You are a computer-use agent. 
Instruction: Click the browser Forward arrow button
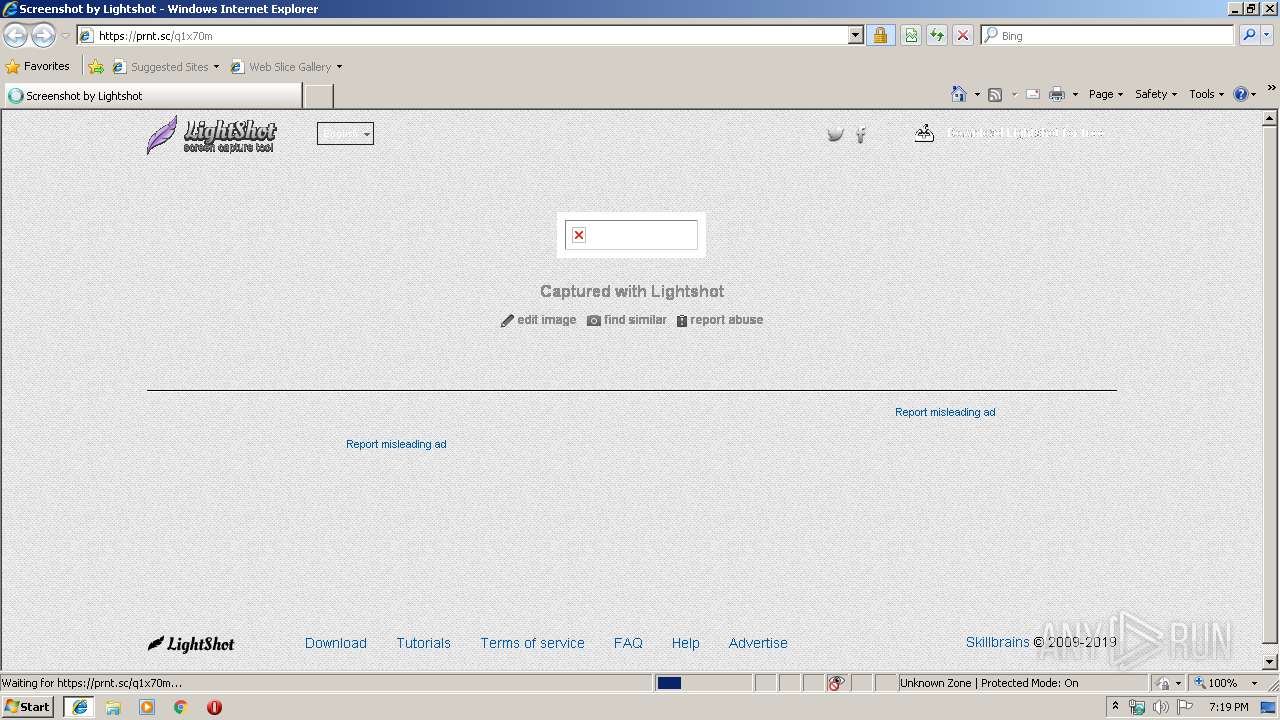[x=43, y=36]
